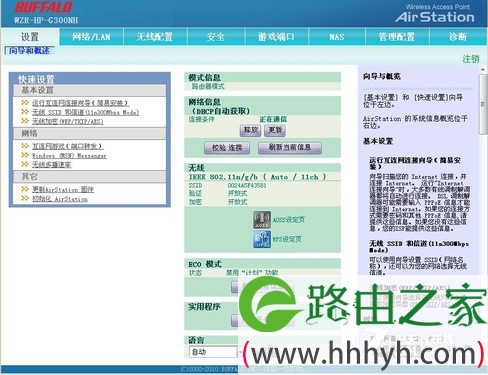Click the 释放 button
488x375 pixels.
[x=250, y=130]
